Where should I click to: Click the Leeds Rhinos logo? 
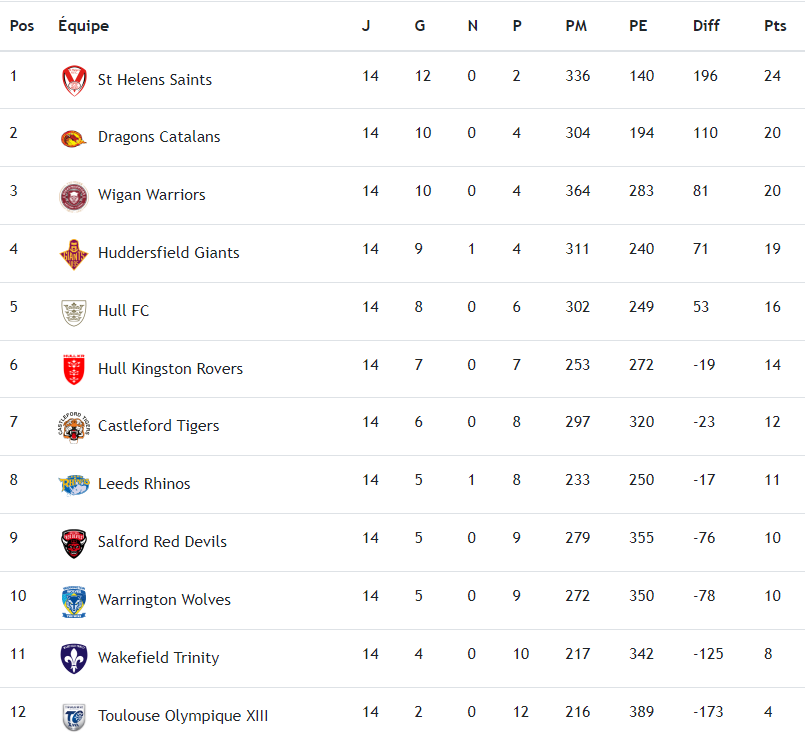(x=73, y=485)
